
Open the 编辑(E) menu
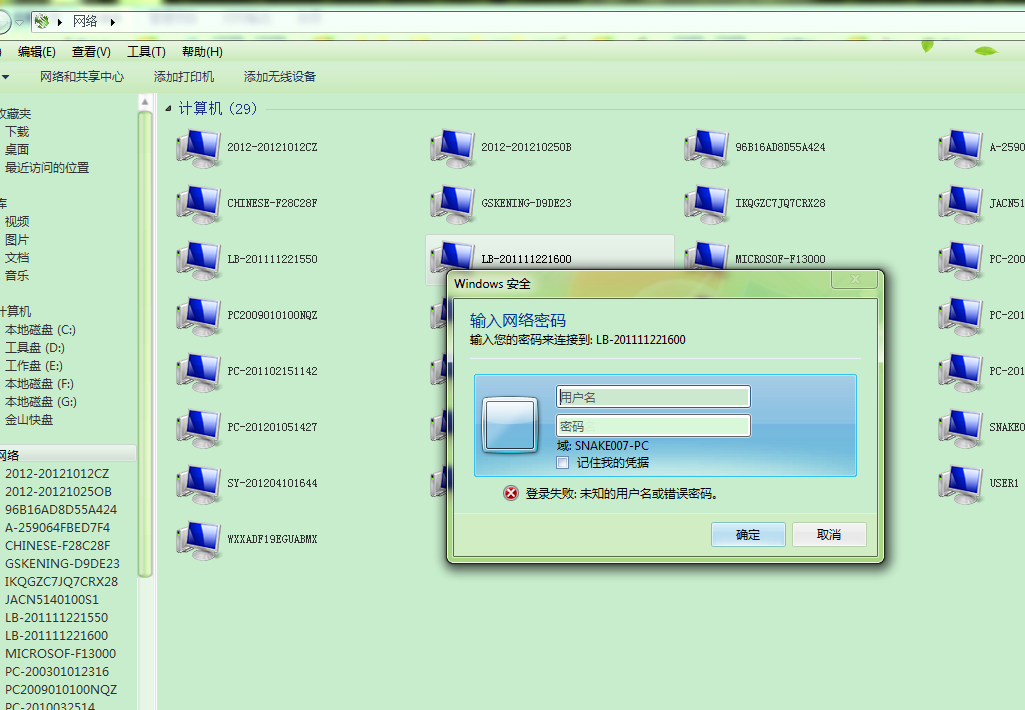tap(37, 52)
